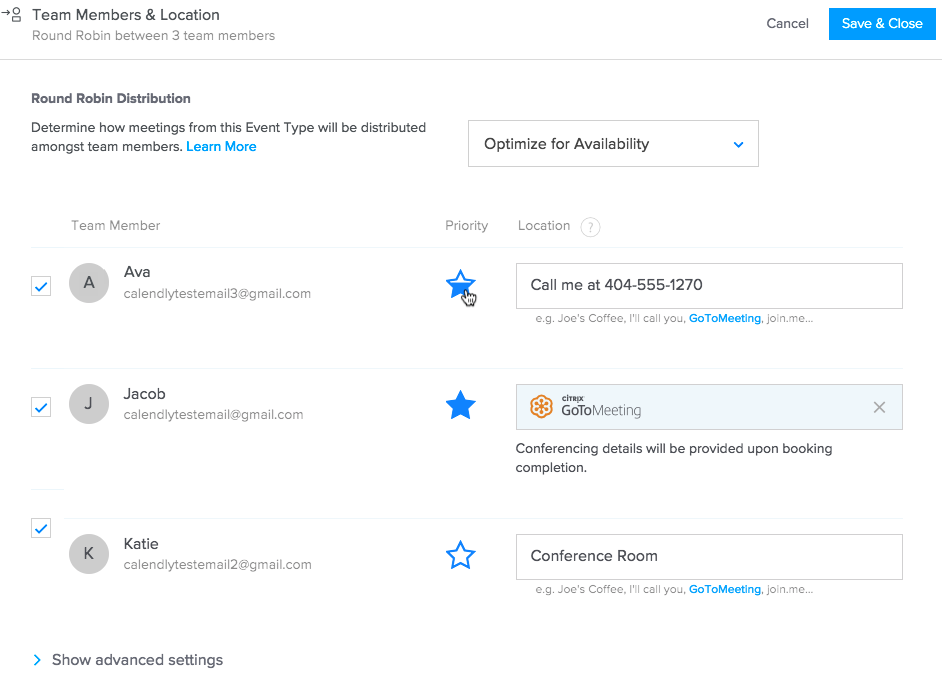
Task: Click Jacob's avatar circle
Action: tap(89, 404)
